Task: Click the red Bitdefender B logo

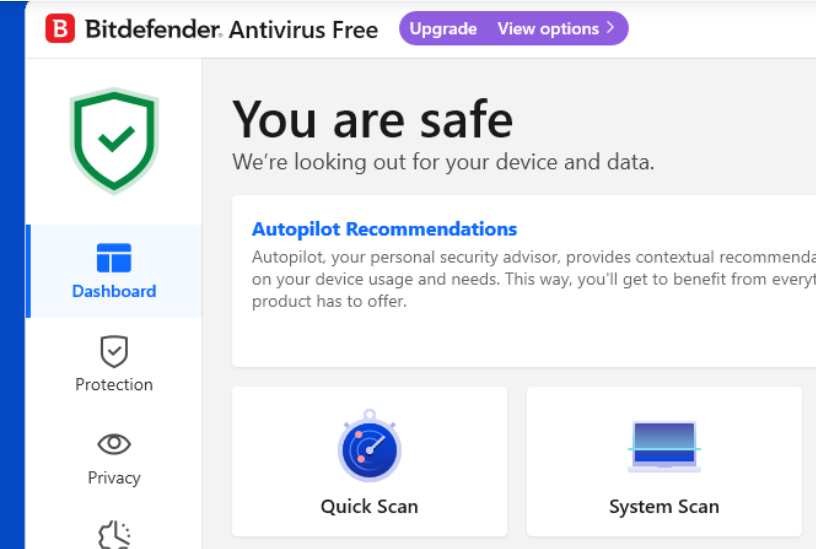Action: (60, 29)
